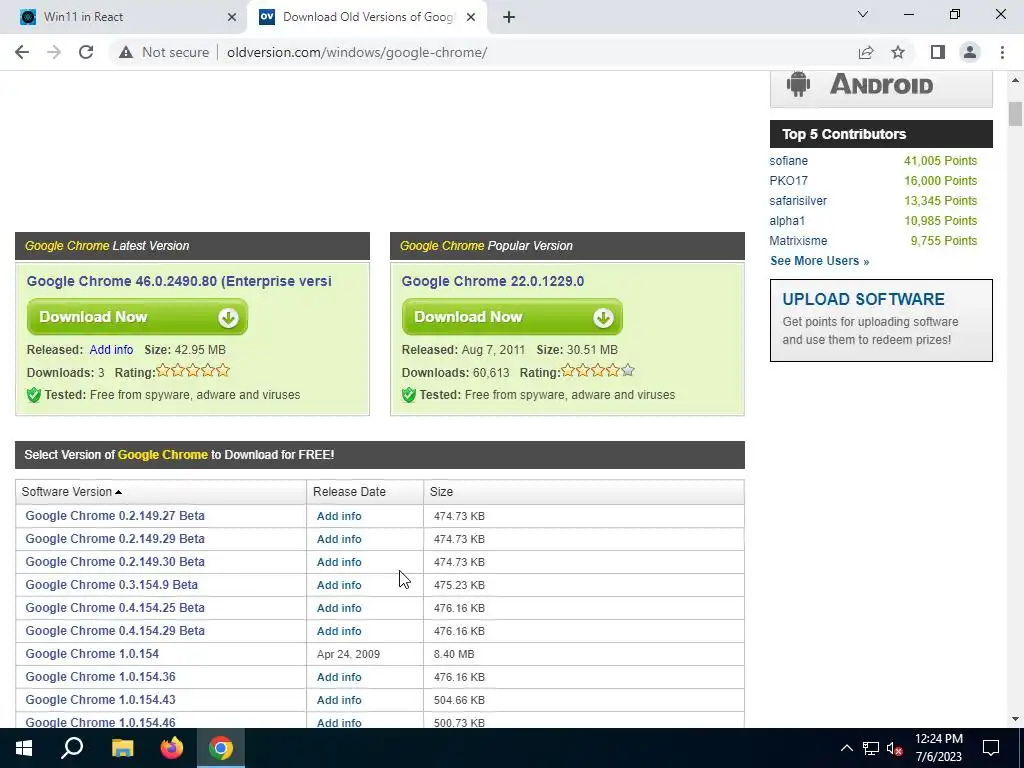This screenshot has height=768, width=1024.
Task: Open a new tab with the plus icon
Action: pos(509,17)
